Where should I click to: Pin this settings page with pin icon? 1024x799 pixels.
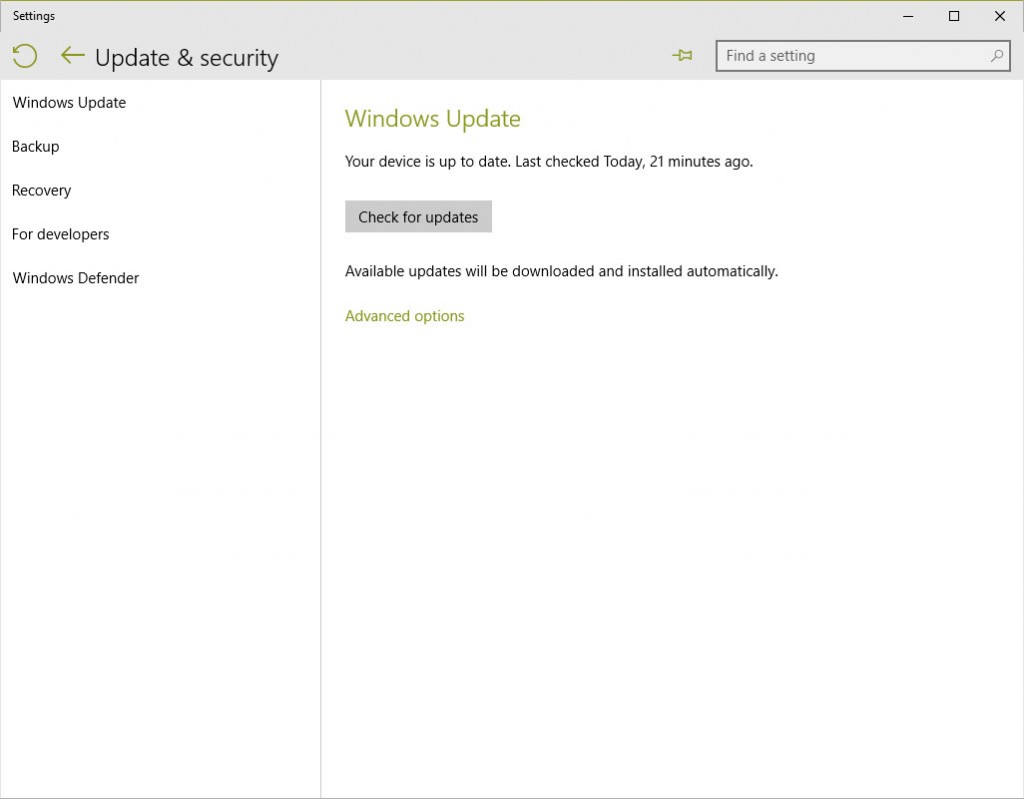coord(682,56)
